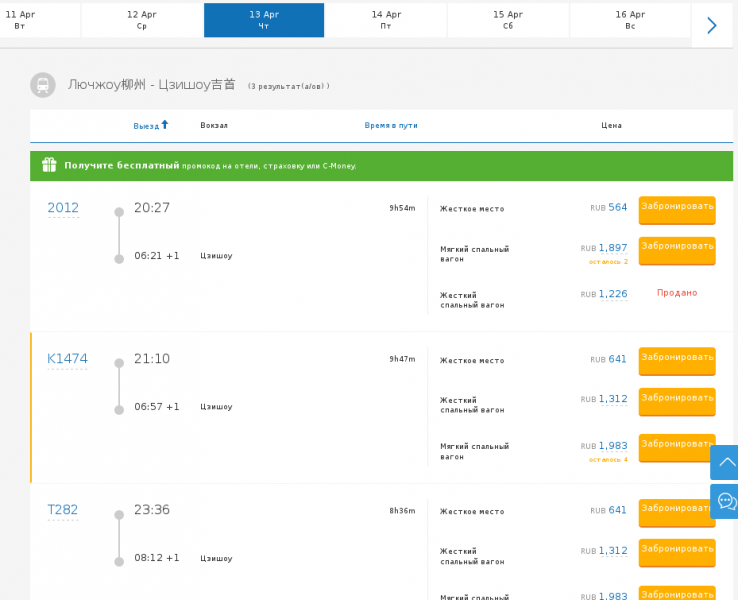Click the gift box promo icon
Image resolution: width=738 pixels, height=600 pixels.
coord(49,165)
